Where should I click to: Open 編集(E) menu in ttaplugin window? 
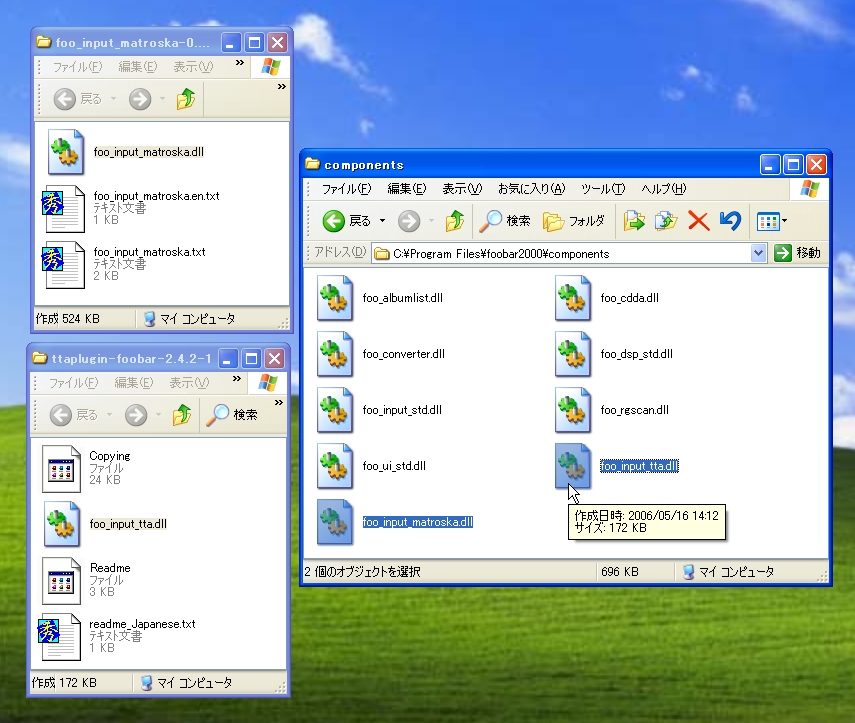coord(134,383)
